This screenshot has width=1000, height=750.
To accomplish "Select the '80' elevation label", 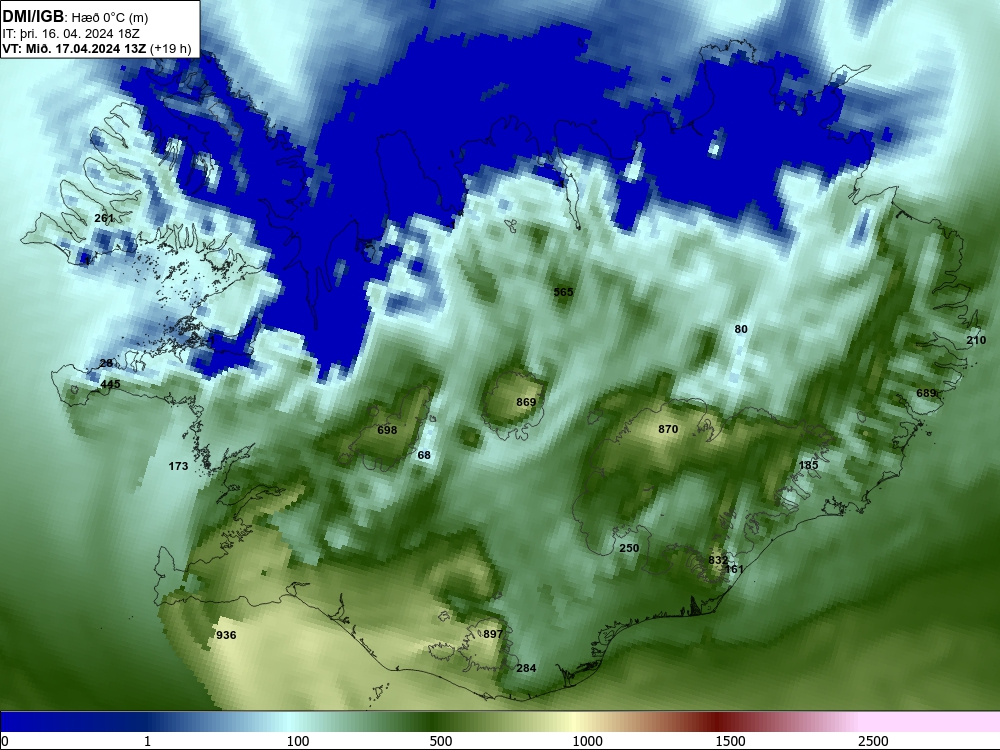I will 740,329.
